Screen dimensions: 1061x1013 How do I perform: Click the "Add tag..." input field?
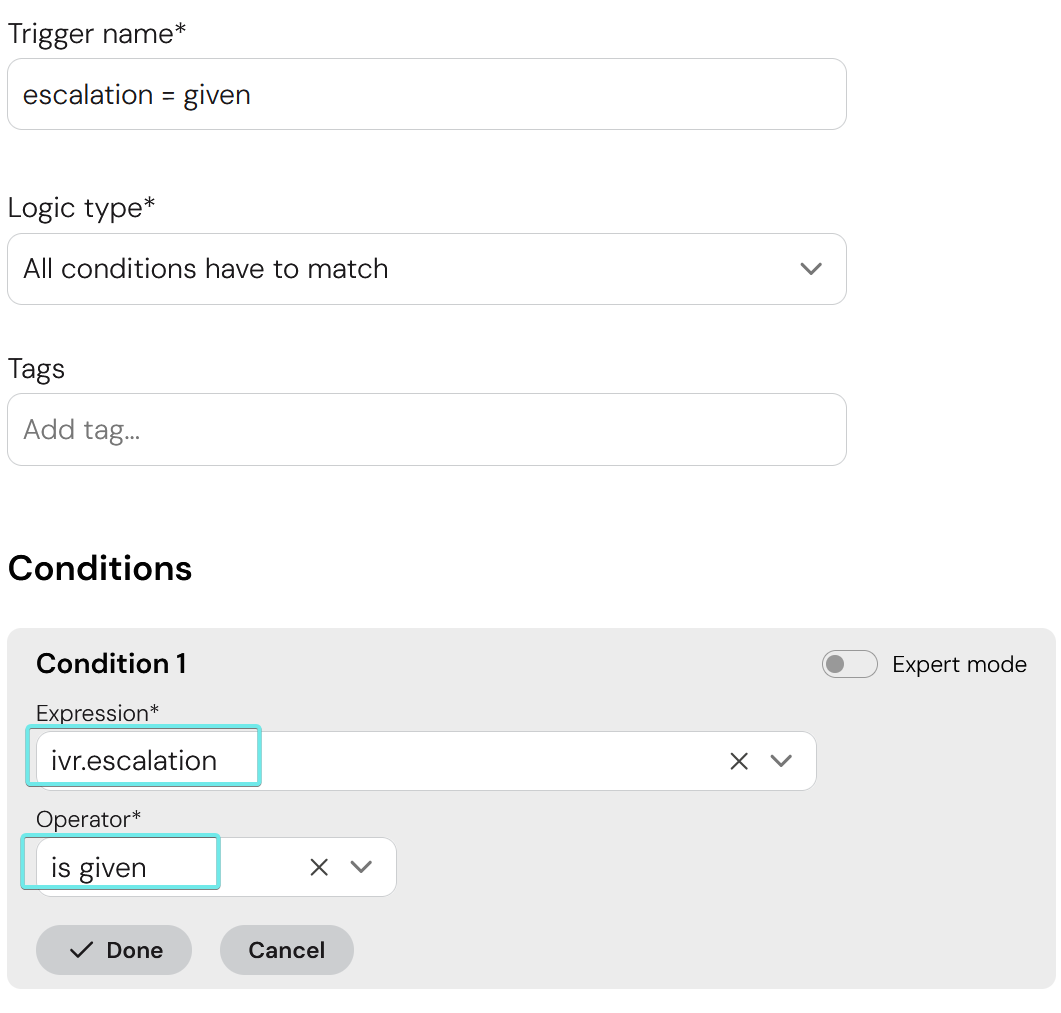tap(426, 430)
